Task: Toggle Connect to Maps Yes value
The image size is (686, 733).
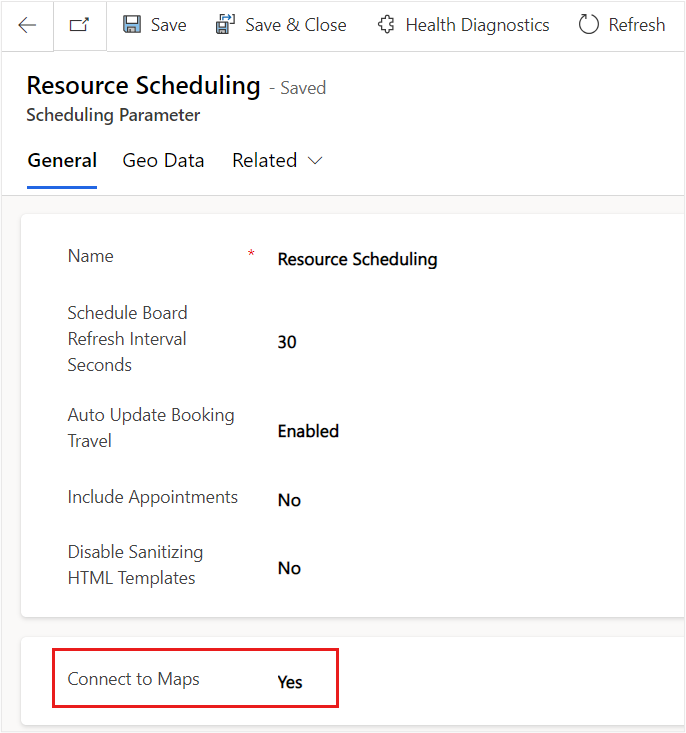Action: coord(290,682)
